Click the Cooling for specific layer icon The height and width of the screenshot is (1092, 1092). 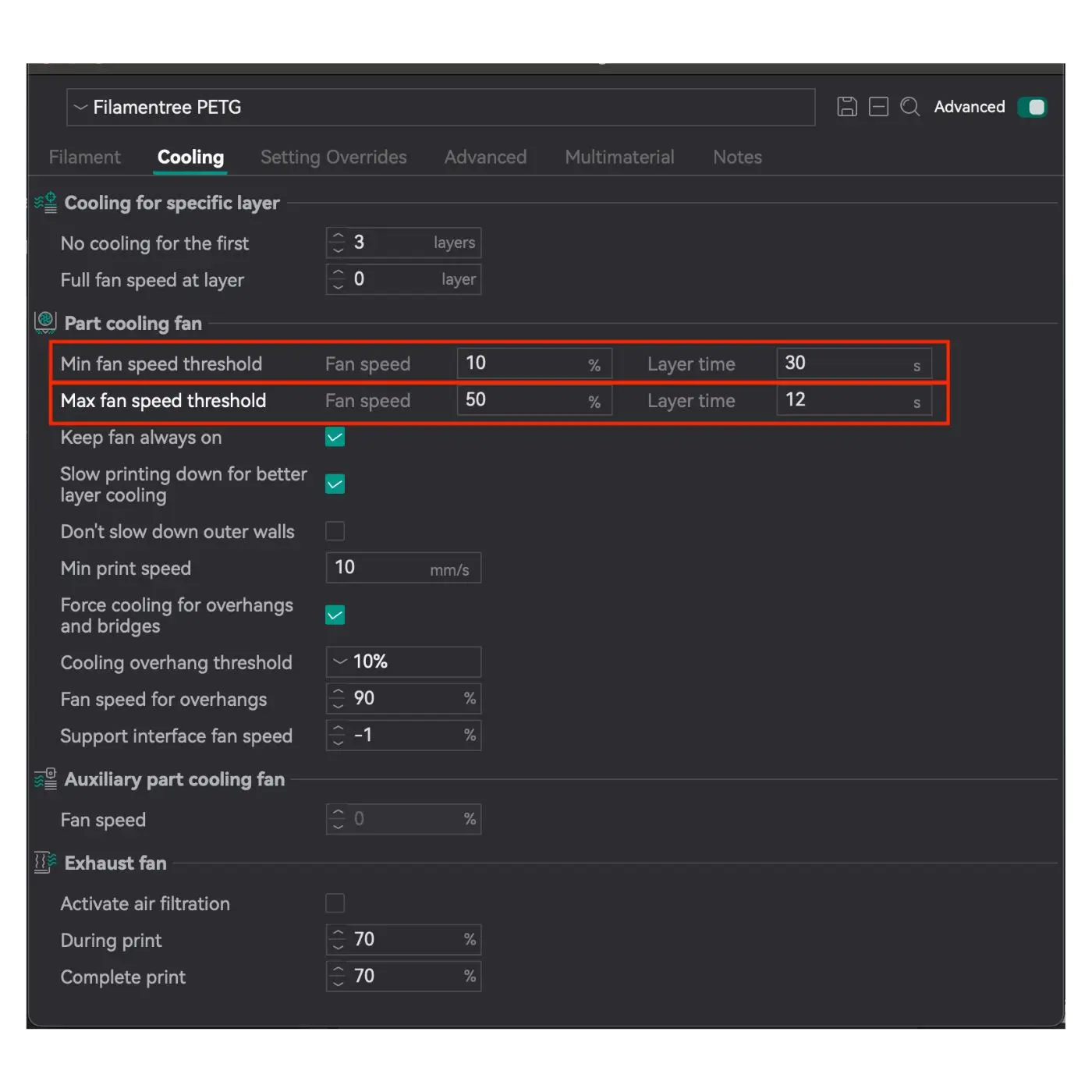45,203
